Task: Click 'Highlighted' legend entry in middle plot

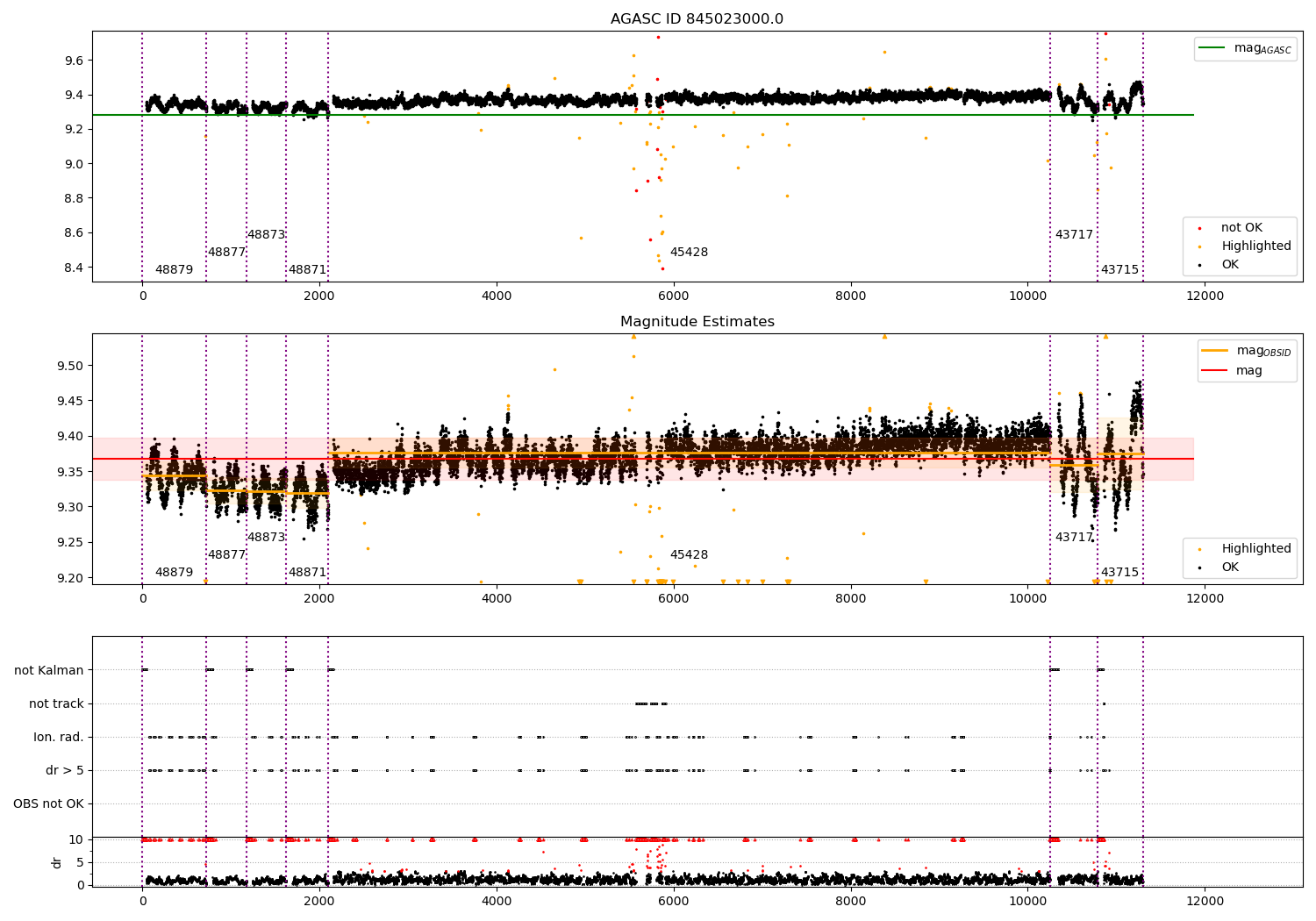Action: point(1255,549)
